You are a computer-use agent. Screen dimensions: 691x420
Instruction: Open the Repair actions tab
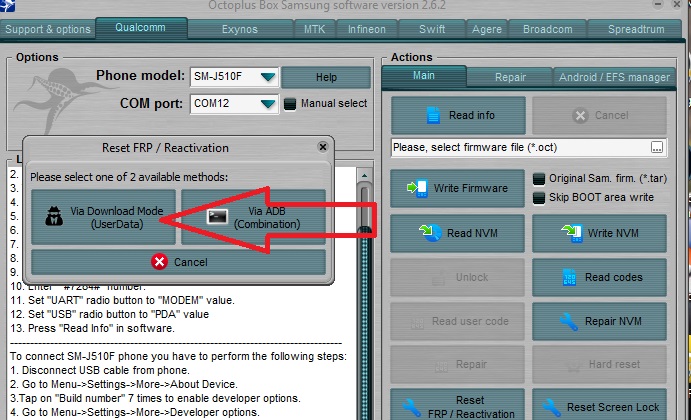[510, 77]
